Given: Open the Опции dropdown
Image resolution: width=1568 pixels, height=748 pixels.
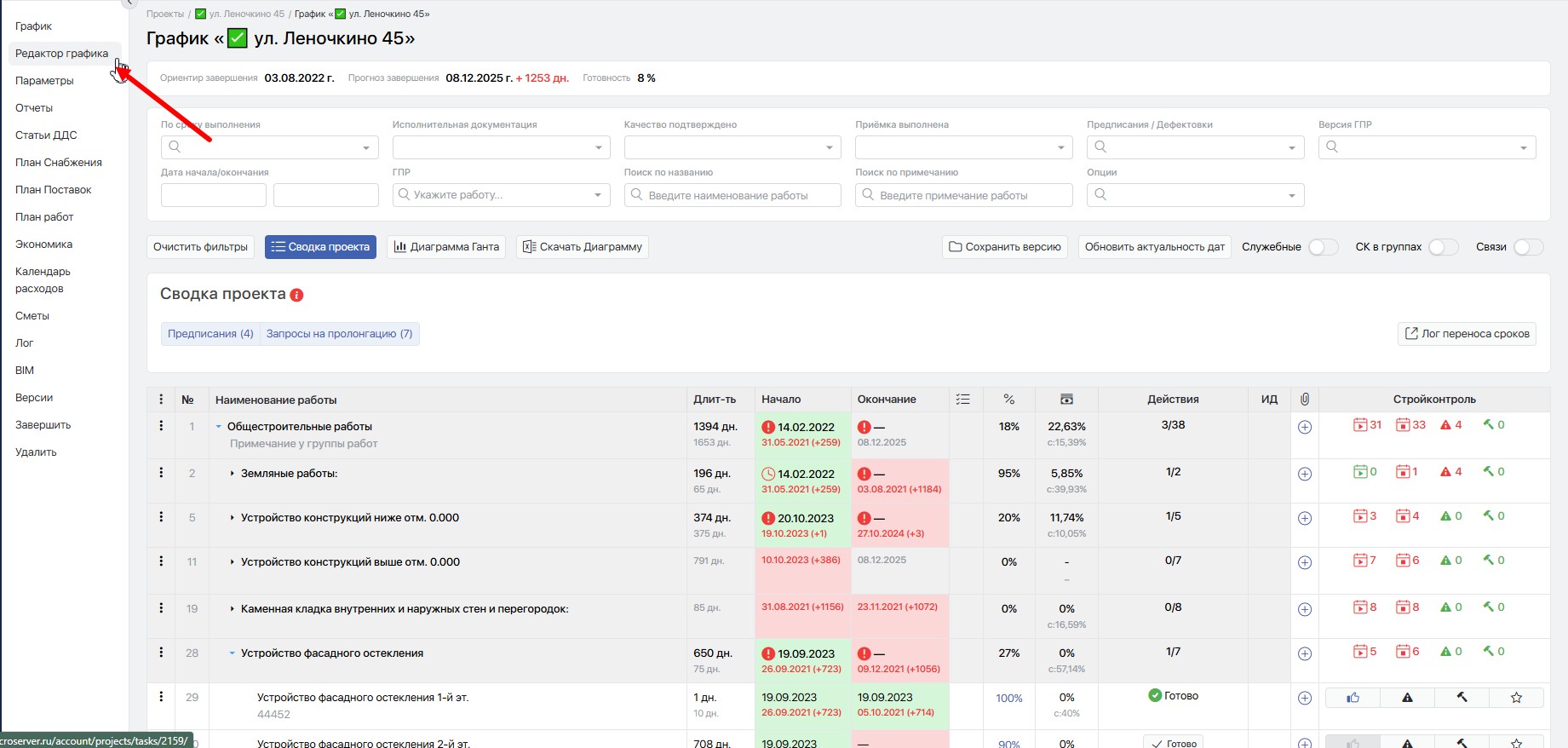Looking at the screenshot, I should pos(1196,195).
